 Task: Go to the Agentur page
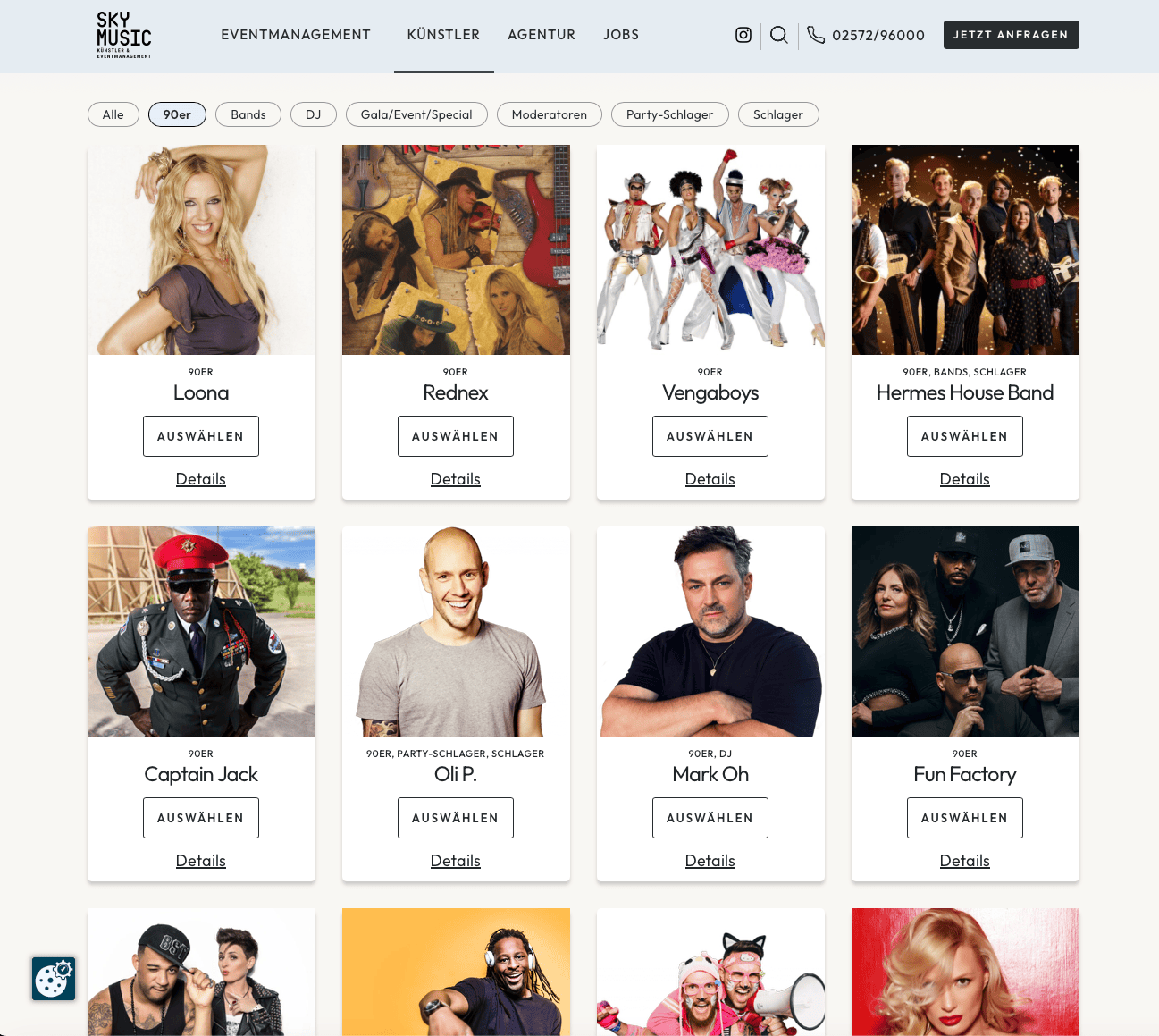coord(542,35)
